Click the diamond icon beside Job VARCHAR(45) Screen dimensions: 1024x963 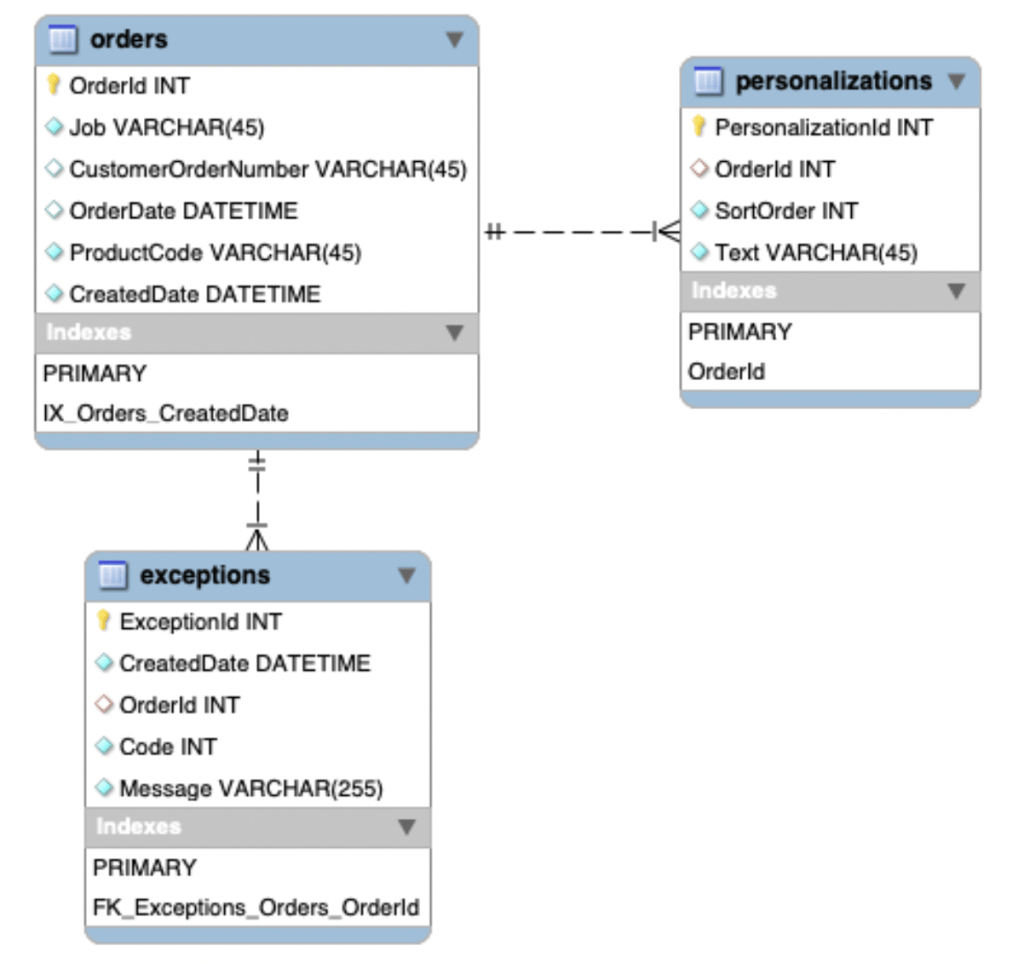54,127
